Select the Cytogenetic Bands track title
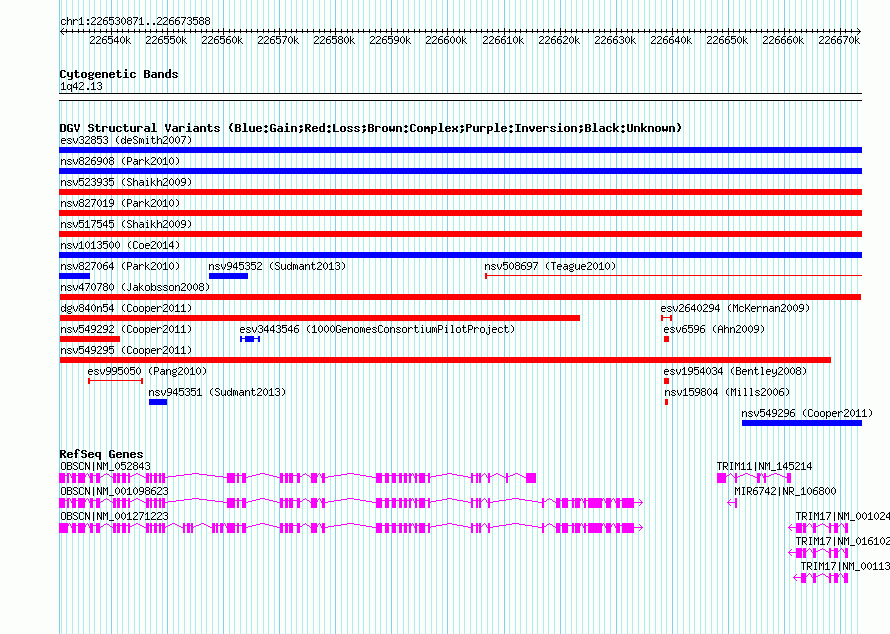 [119, 74]
